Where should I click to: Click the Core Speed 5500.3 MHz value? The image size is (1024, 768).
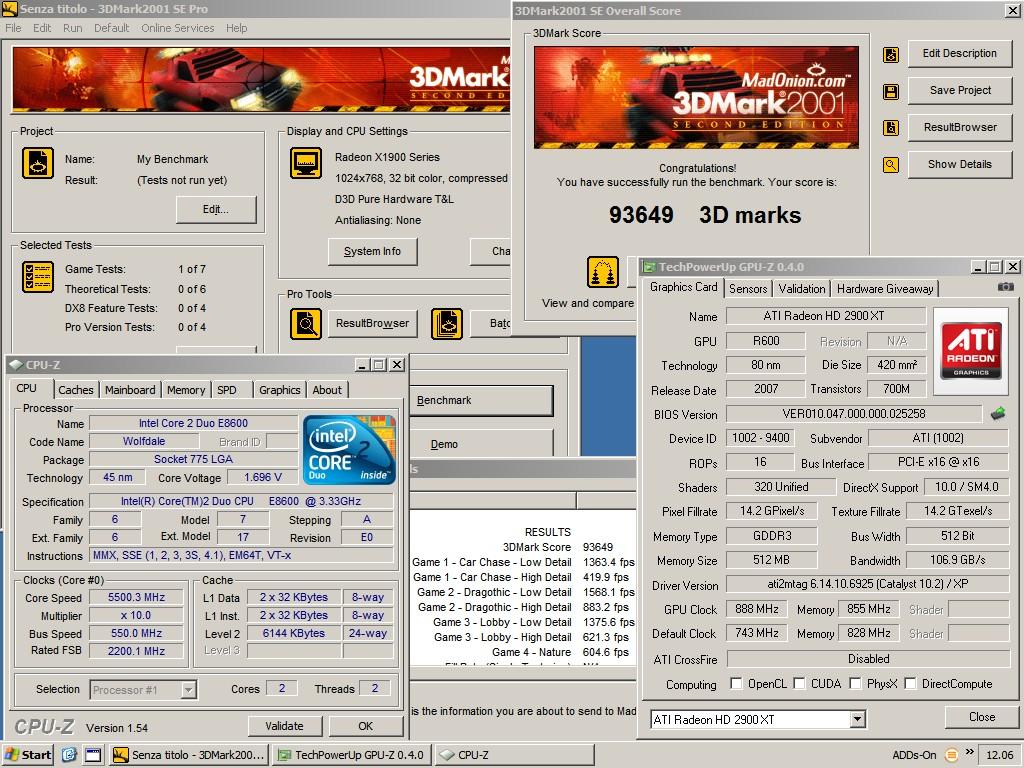coord(136,597)
